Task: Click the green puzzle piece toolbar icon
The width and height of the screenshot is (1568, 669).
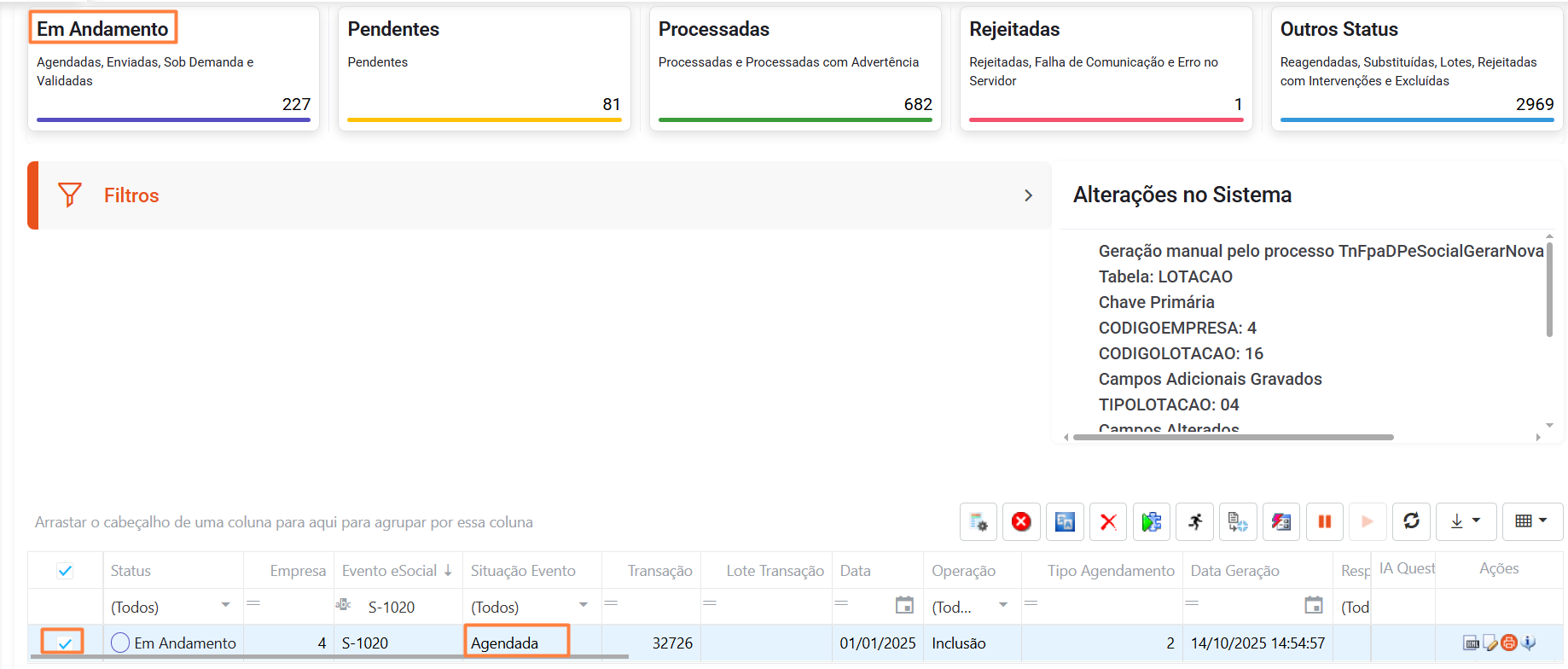Action: 1152,521
